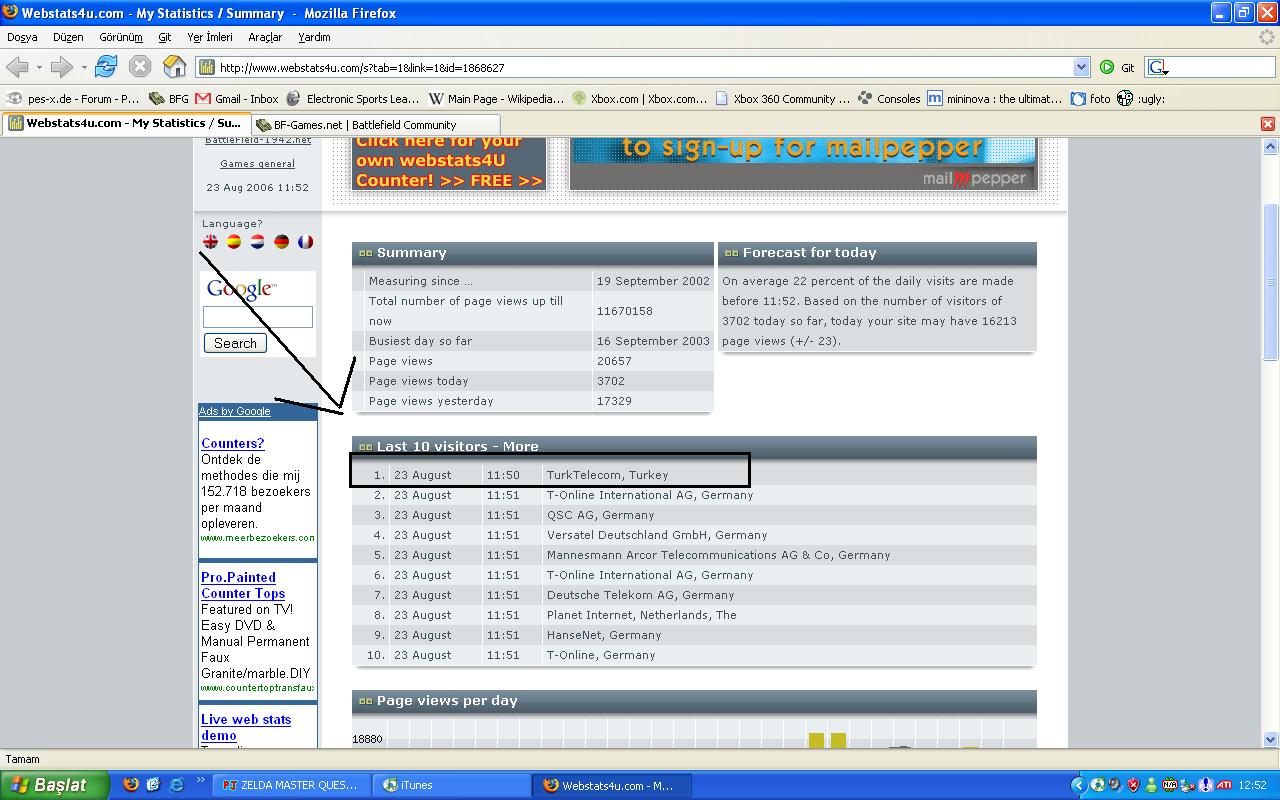
Task: Open the Games general link
Action: [257, 164]
